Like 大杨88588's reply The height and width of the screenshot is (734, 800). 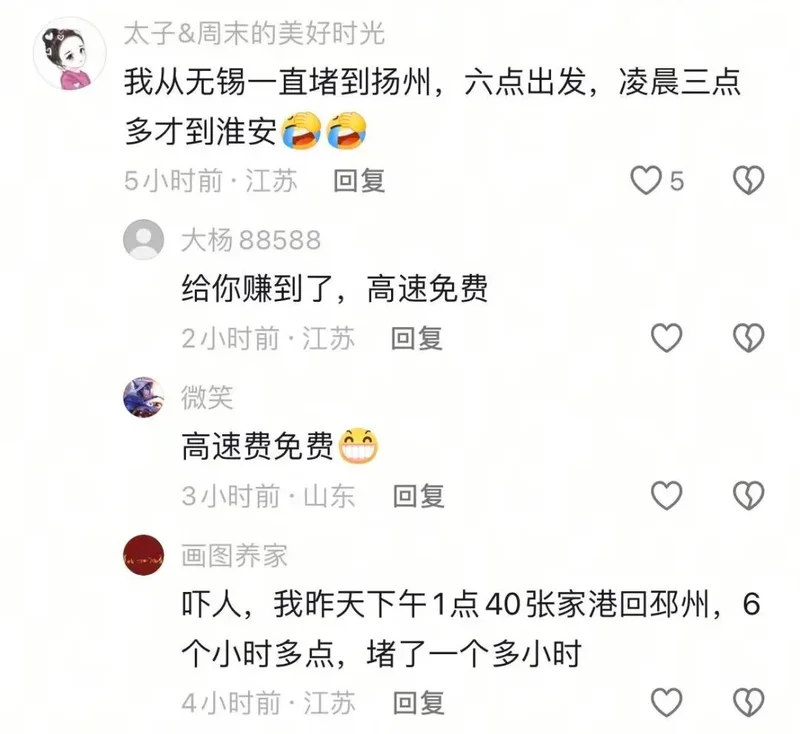tap(667, 338)
